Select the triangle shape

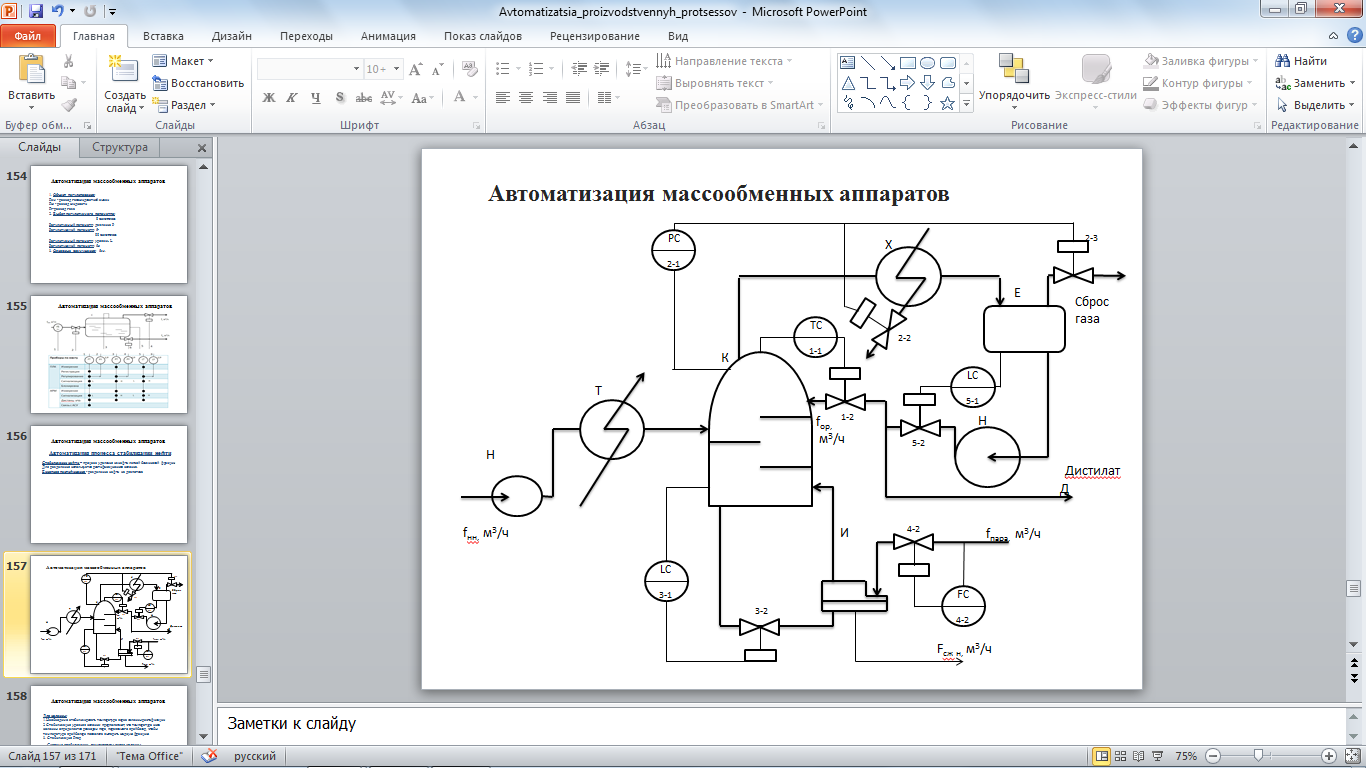[x=848, y=82]
